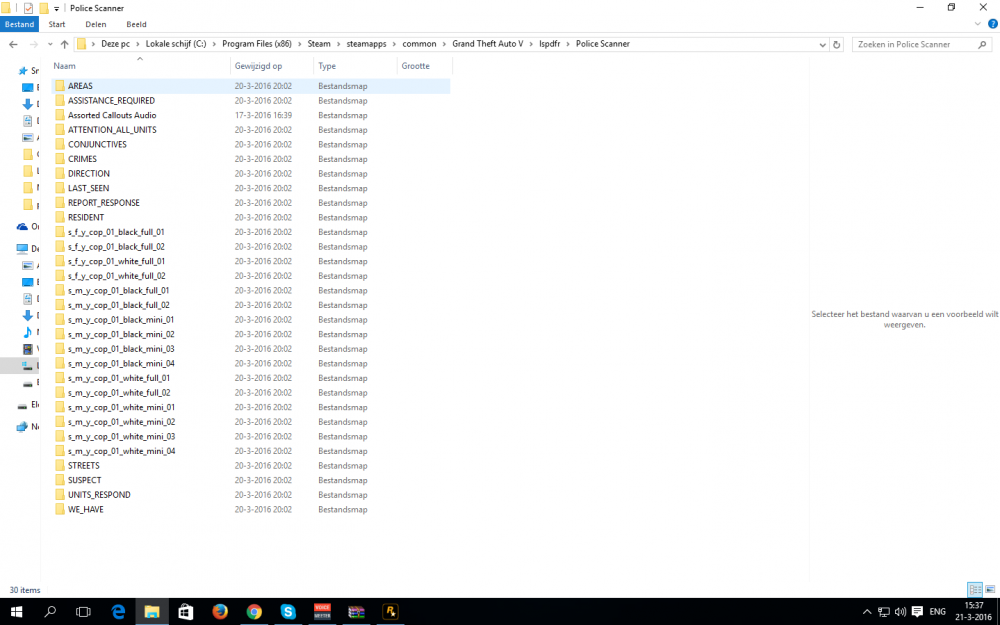Click 'Deze pc' in breadcrumb path
This screenshot has width=1000, height=625.
[115, 44]
